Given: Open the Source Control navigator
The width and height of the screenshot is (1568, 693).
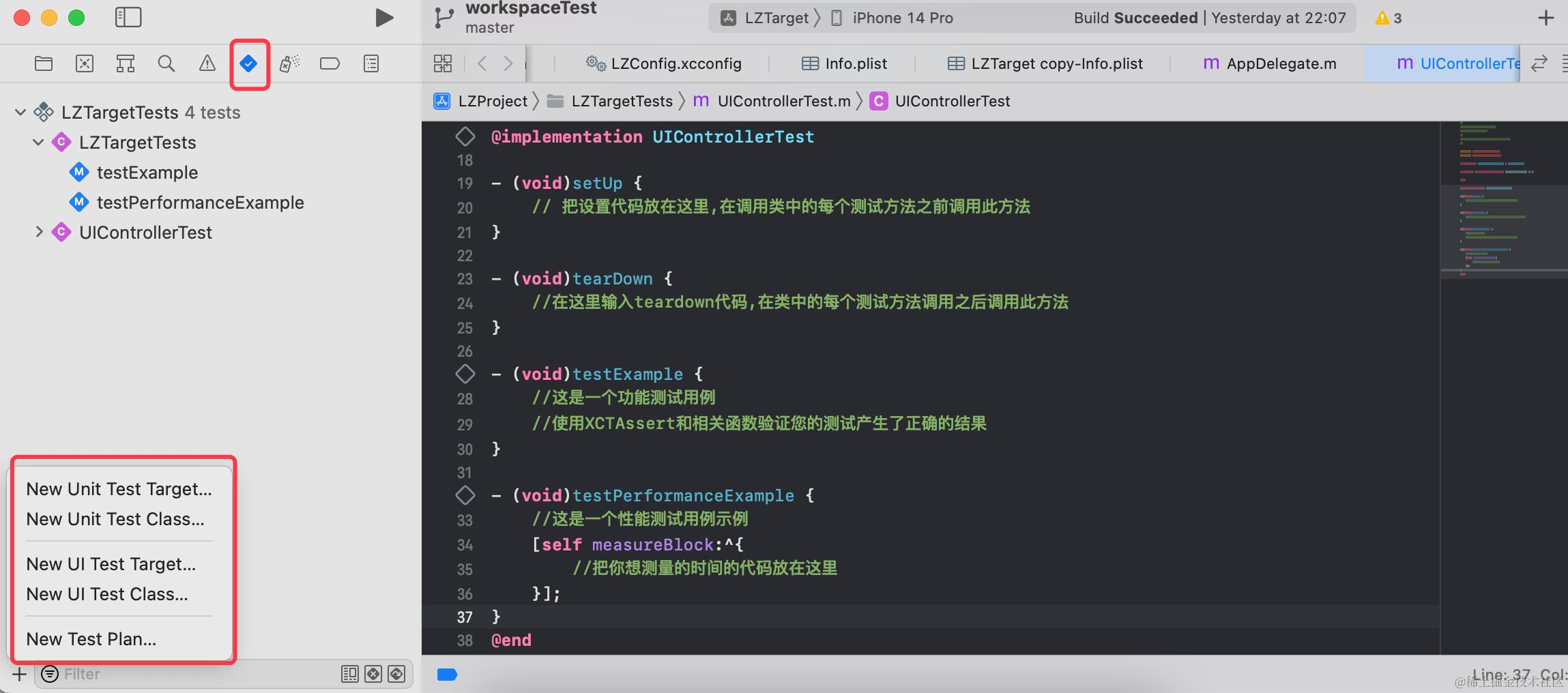Looking at the screenshot, I should tap(85, 63).
